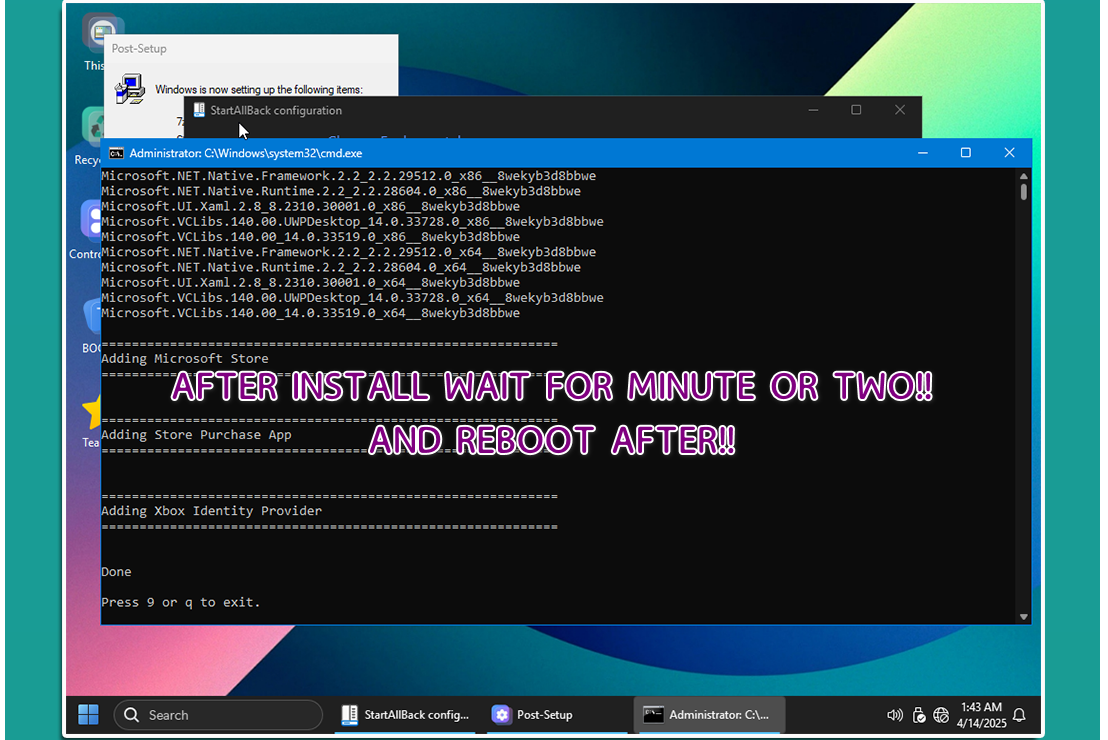Screen dimensions: 1108x740
Task: Click the cmd.exe title bar icon
Action: coord(116,153)
